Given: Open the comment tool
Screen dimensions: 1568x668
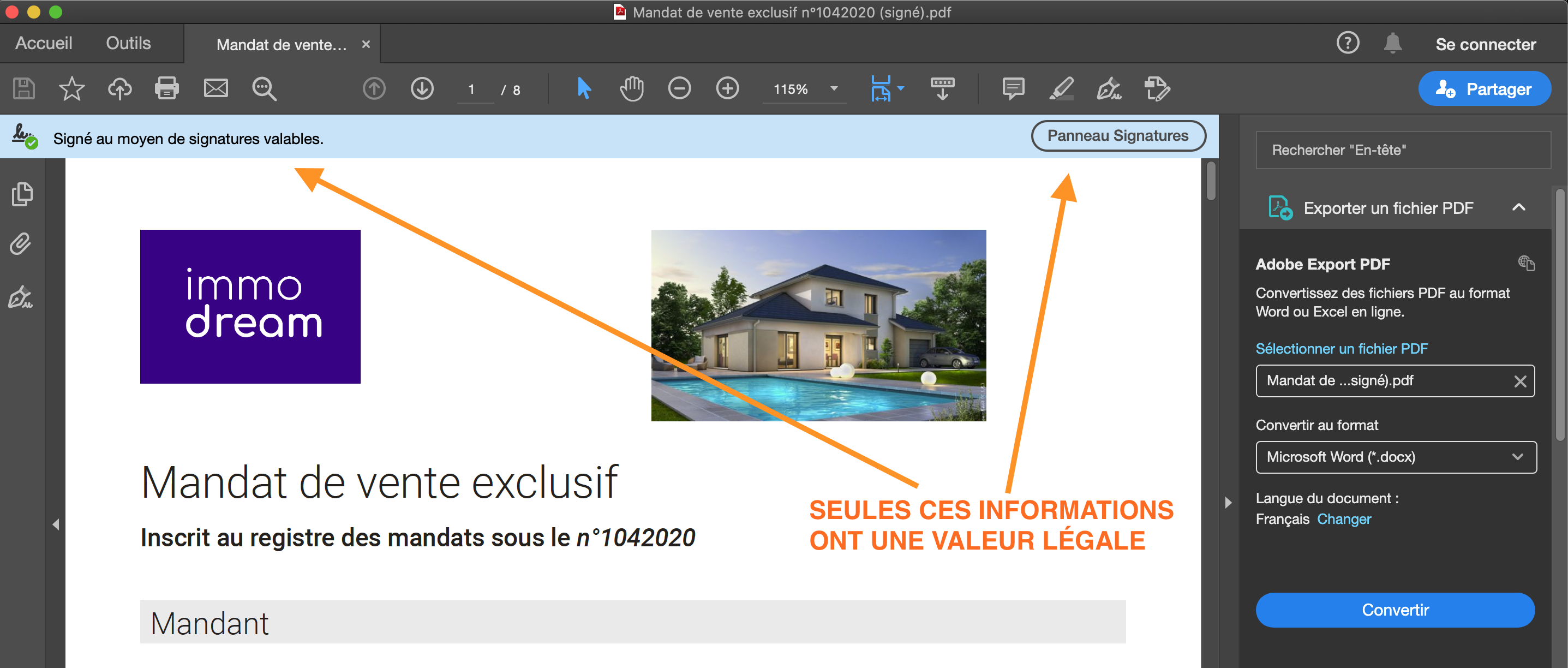Looking at the screenshot, I should click(x=1013, y=89).
